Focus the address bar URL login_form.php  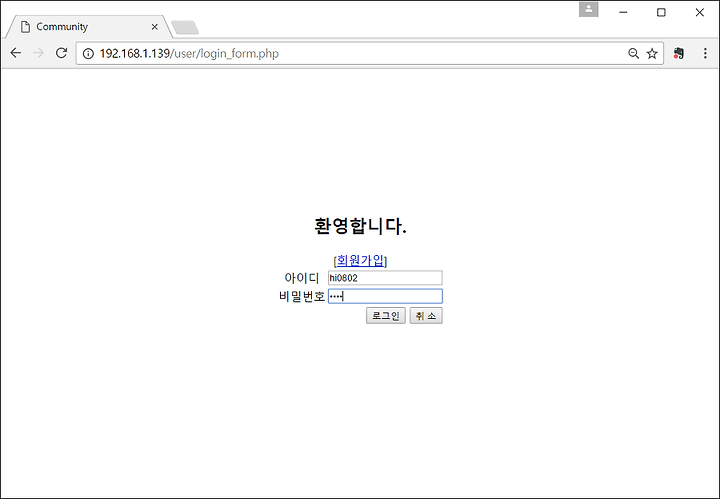[189, 54]
